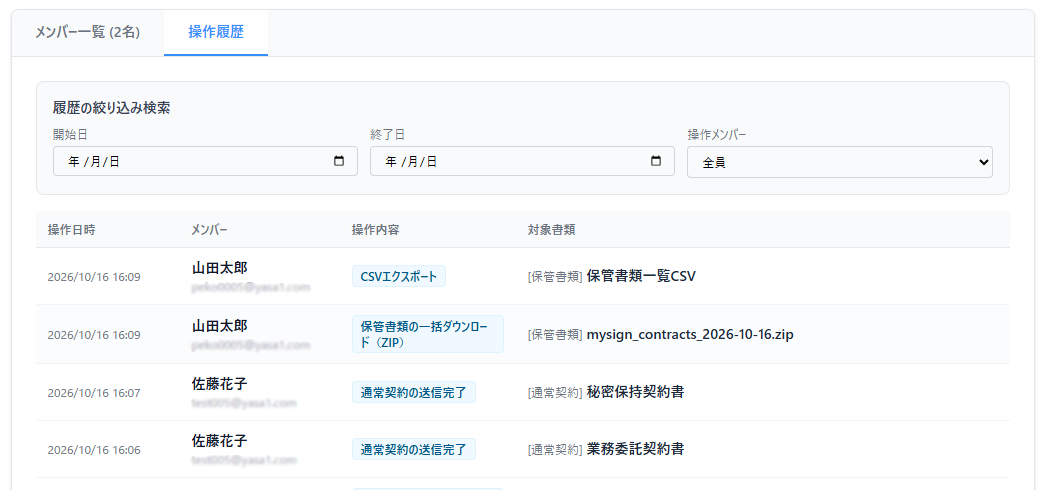
Task: Click 通常契約の送信完了 badge in 秘密保持契約書 row
Action: pyautogui.click(x=414, y=392)
